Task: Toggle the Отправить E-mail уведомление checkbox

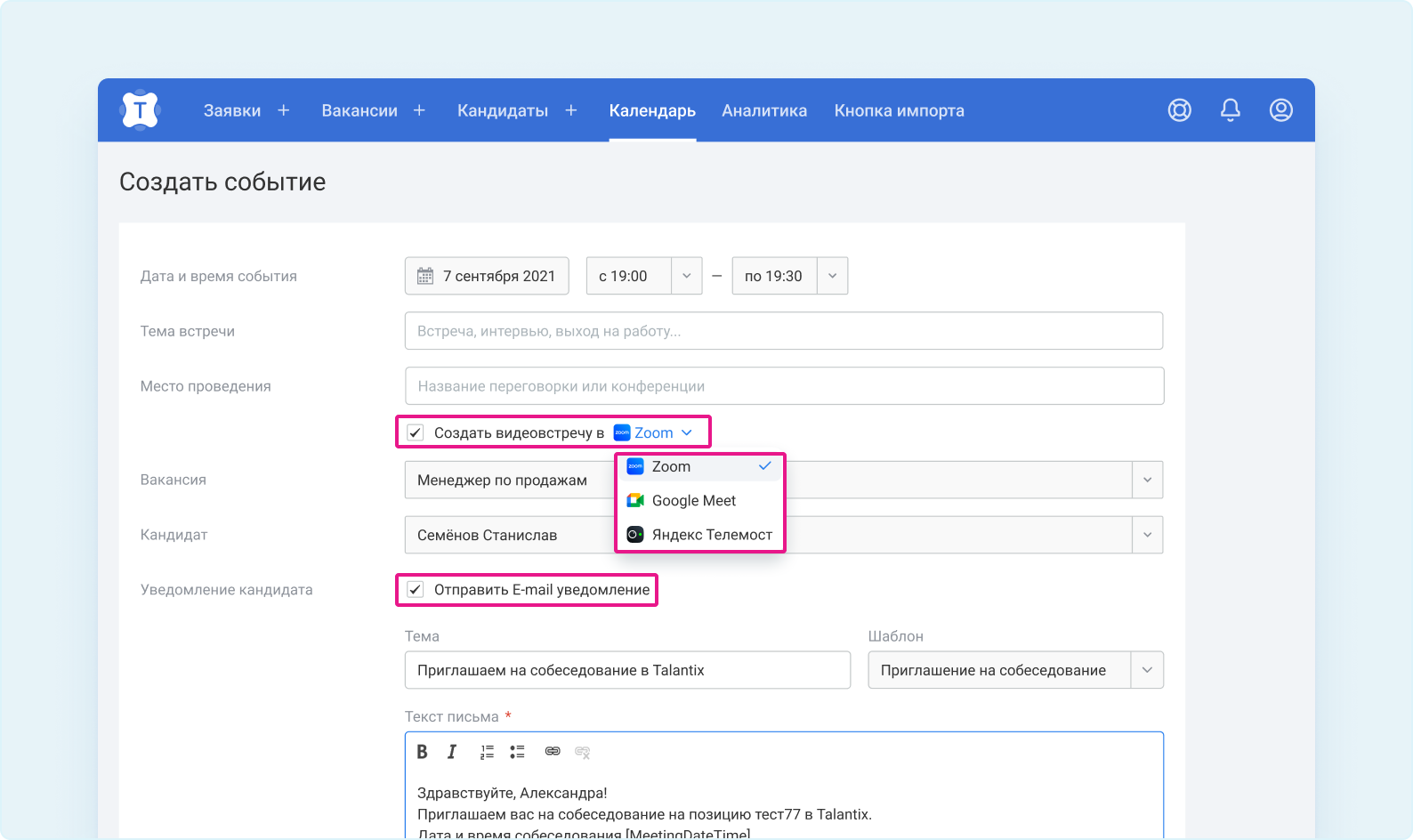Action: coord(416,590)
